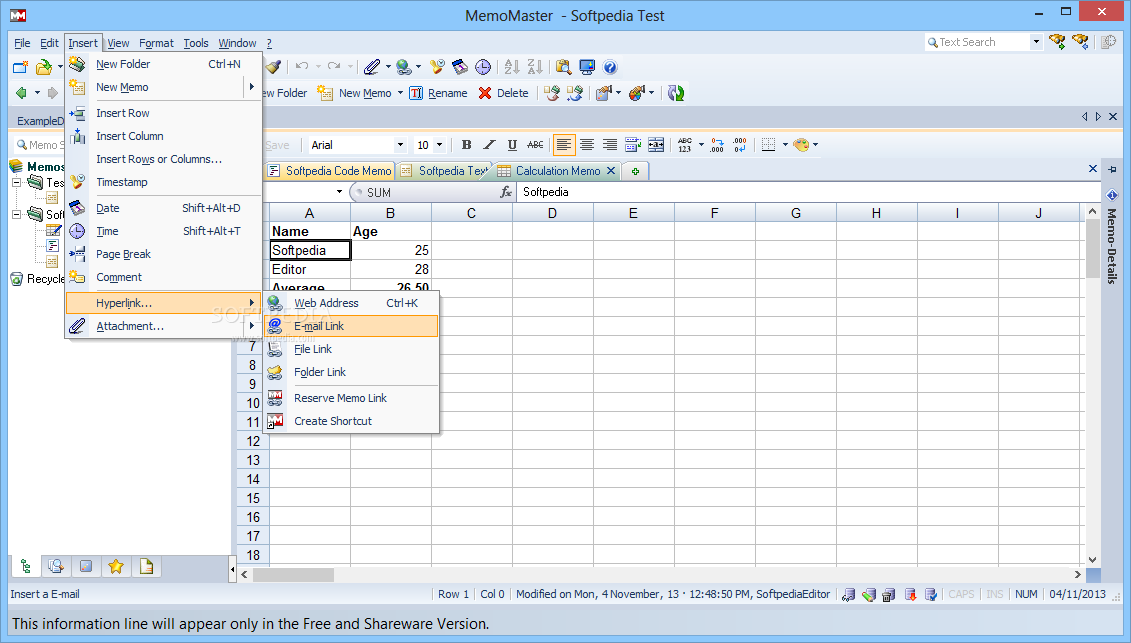Click the monitor screen toolbar icon
Image resolution: width=1131 pixels, height=643 pixels.
(587, 67)
